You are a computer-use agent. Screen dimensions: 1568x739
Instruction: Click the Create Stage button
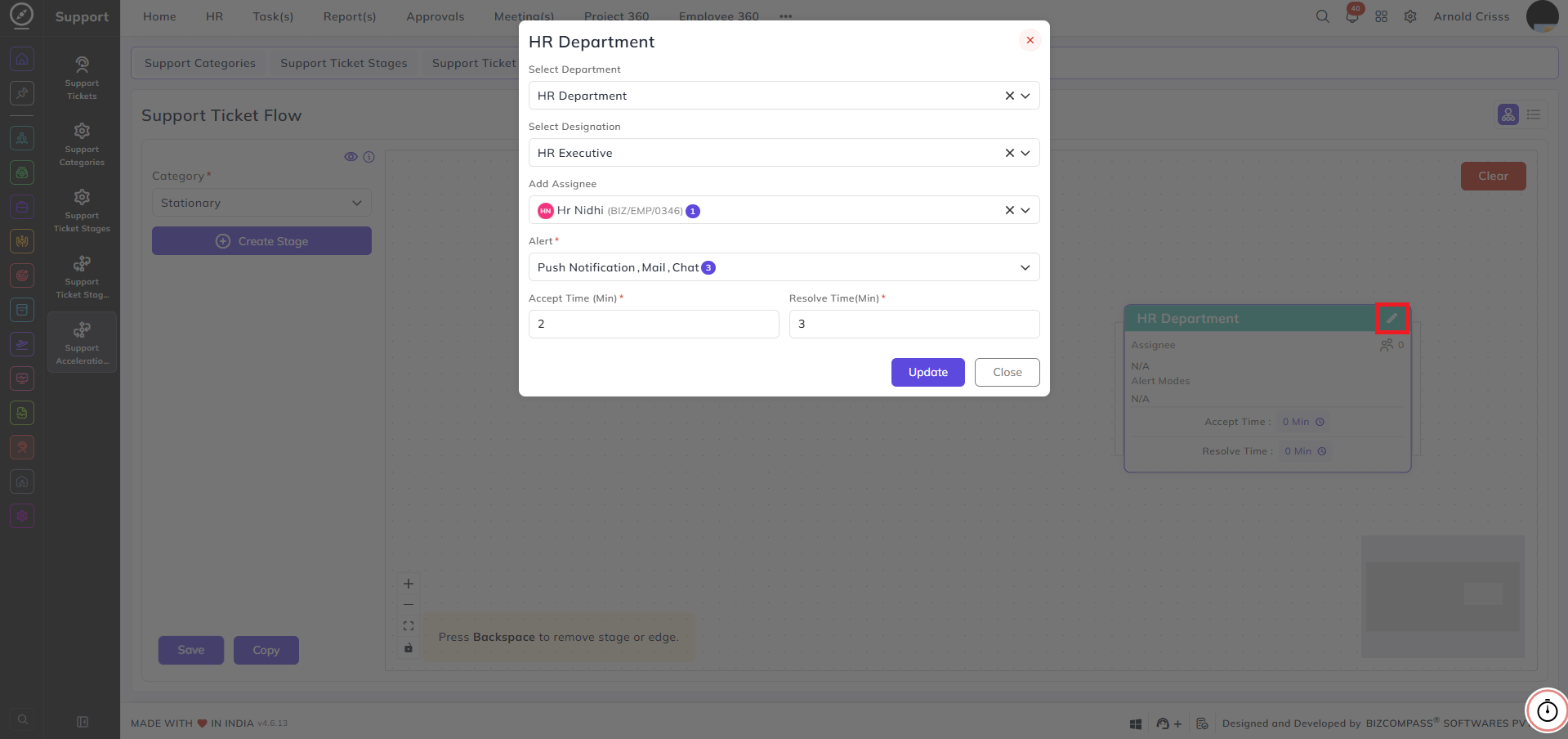(261, 241)
